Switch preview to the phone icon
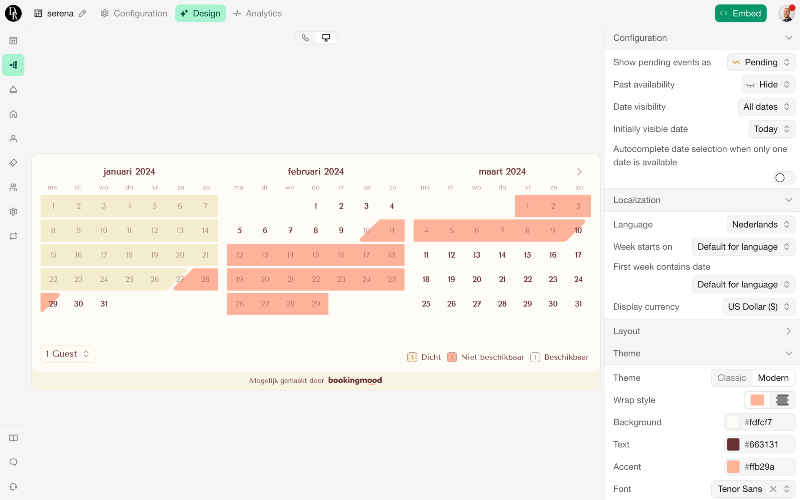 pyautogui.click(x=305, y=38)
